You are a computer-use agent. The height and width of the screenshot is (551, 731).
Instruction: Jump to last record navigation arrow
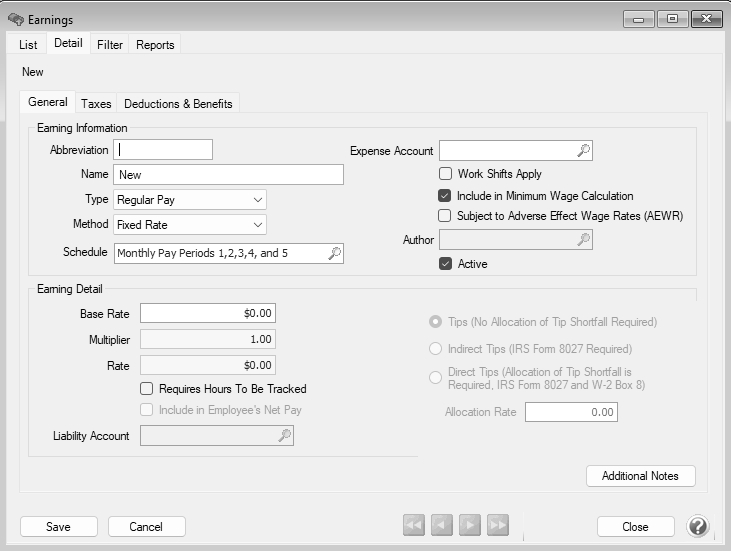(x=497, y=526)
